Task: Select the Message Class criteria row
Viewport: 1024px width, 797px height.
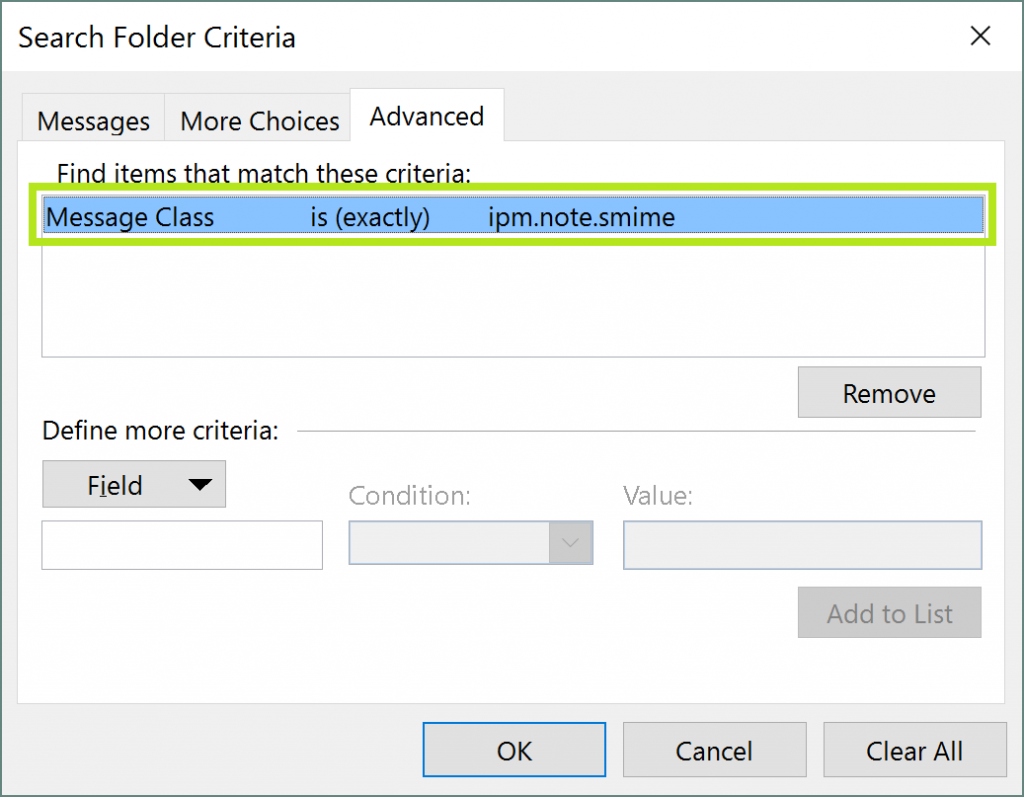Action: (130, 217)
